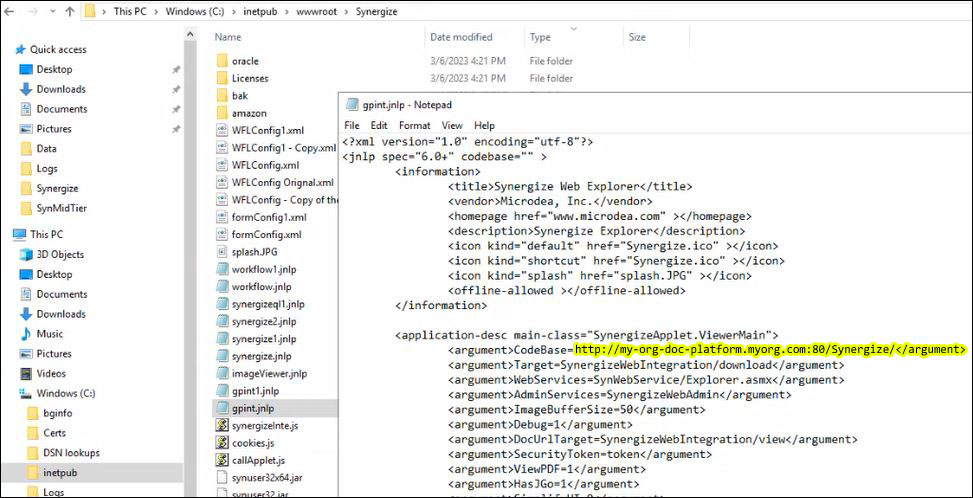Sort by the Date modified column header

pyautogui.click(x=461, y=37)
